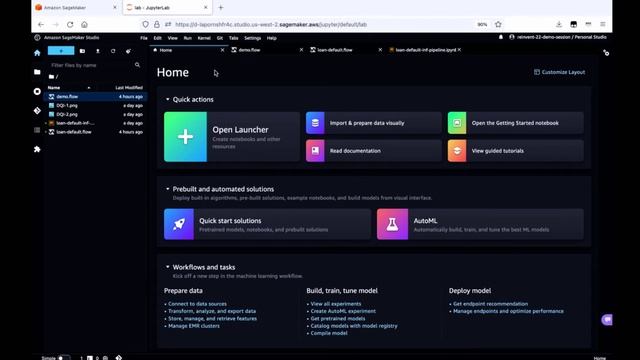Open the Tabs menu
Viewport: 640px width, 360px height.
[x=233, y=38]
